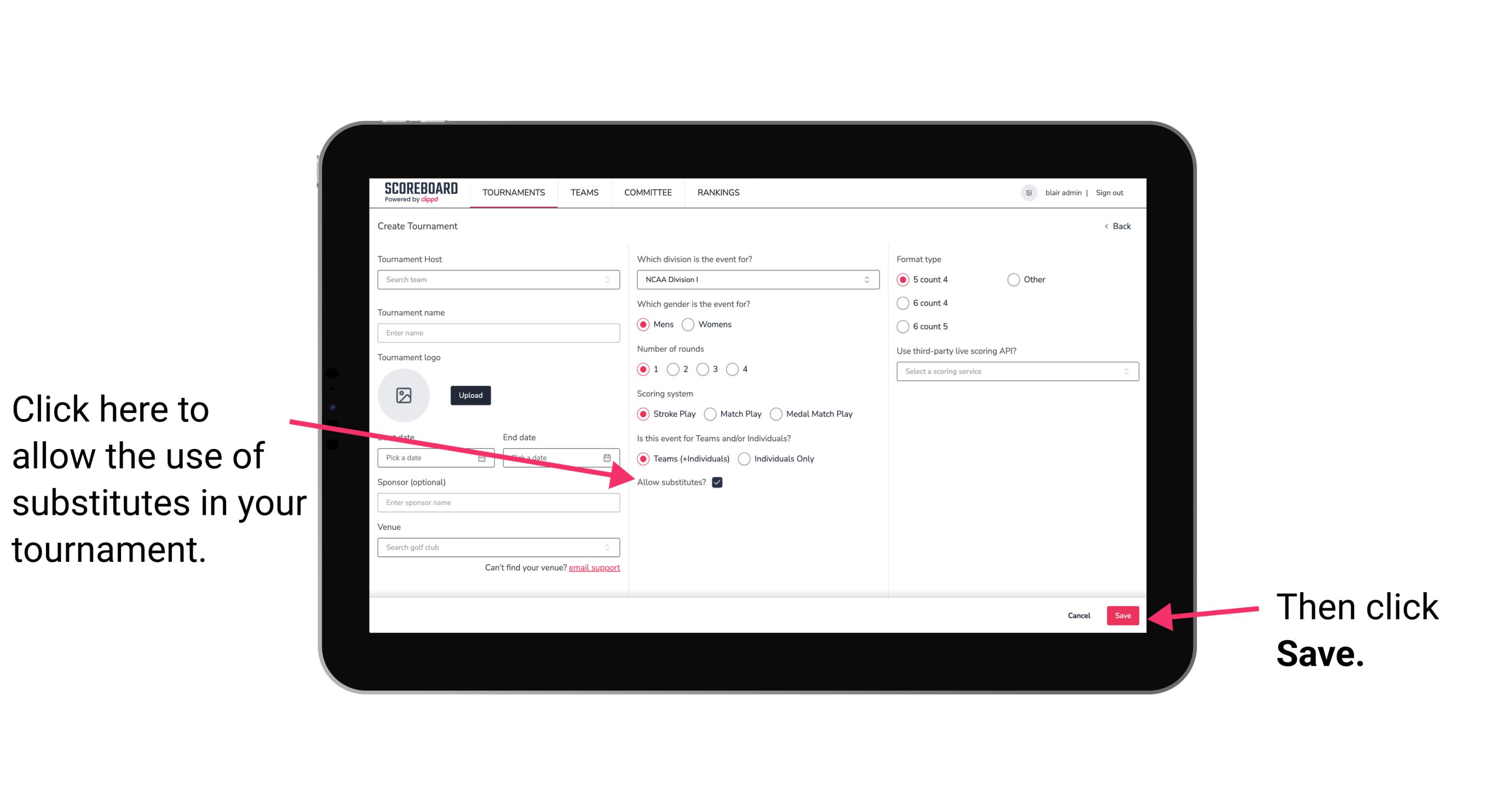1510x812 pixels.
Task: Select Match Play scoring system
Action: [711, 413]
